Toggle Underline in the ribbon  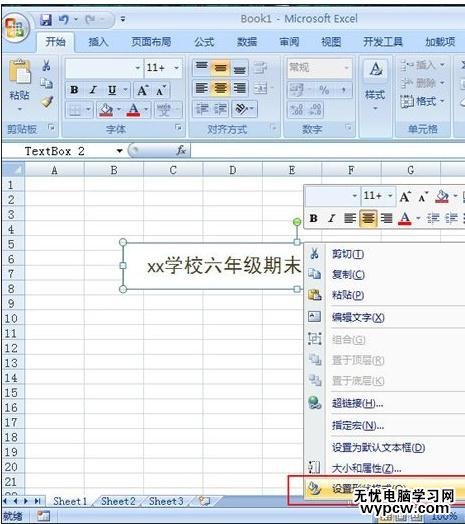(x=112, y=90)
